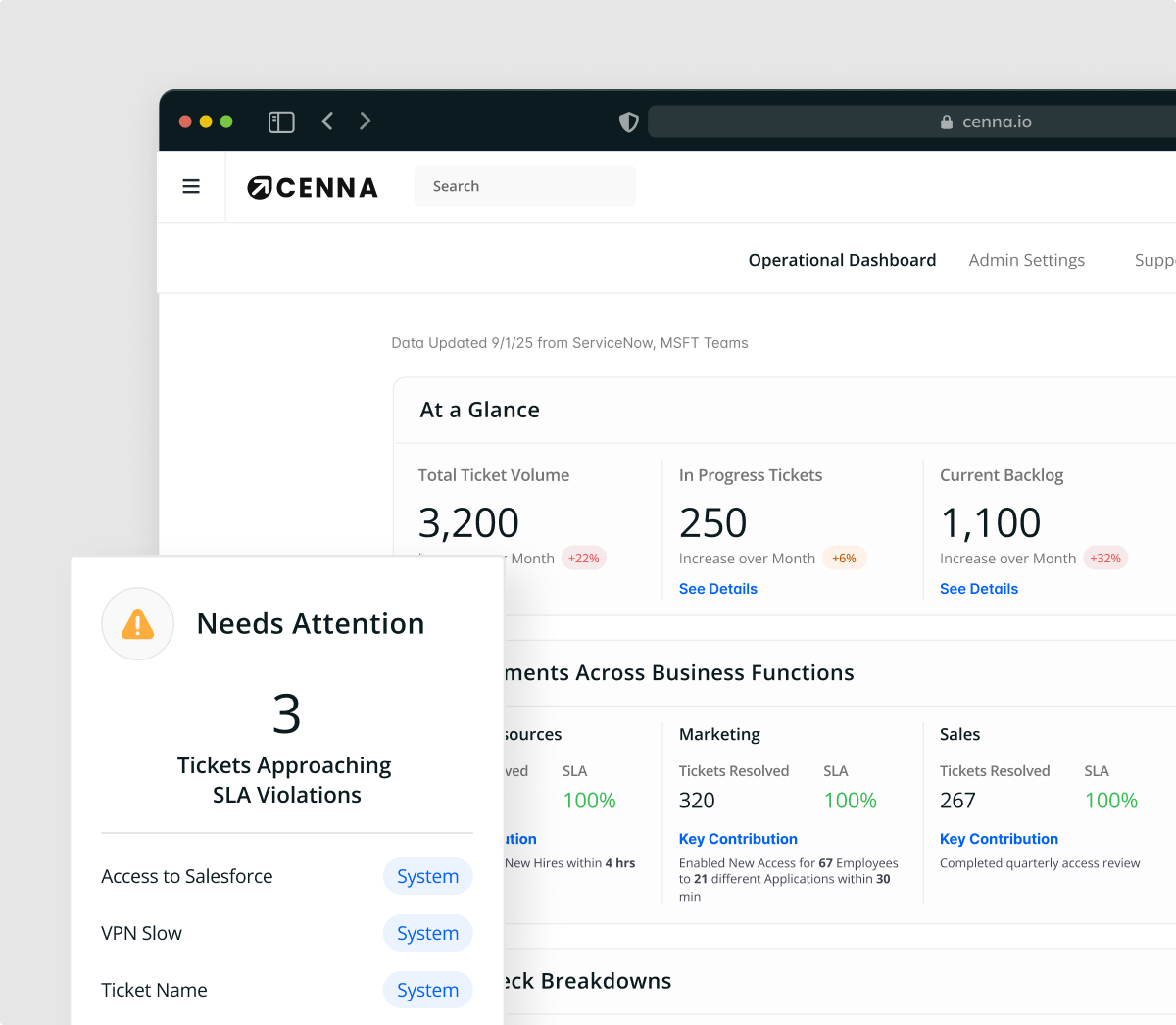Toggle the browser sidebar panel icon

click(x=281, y=122)
